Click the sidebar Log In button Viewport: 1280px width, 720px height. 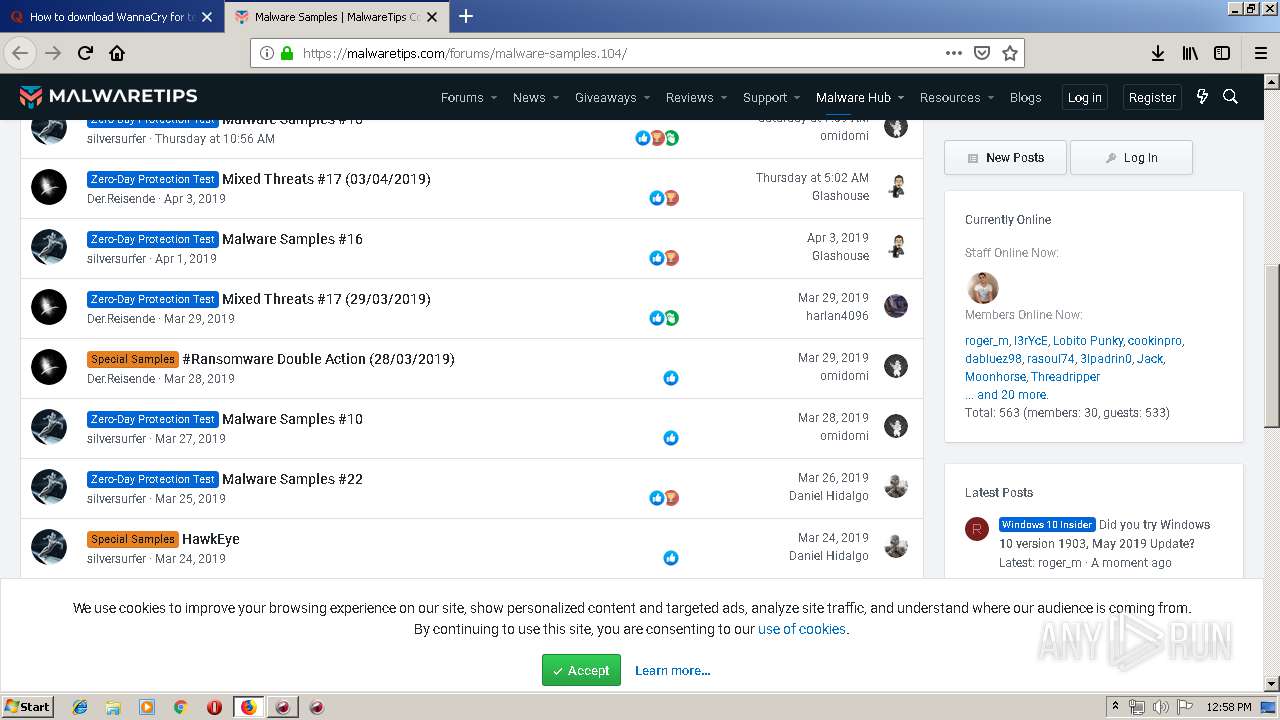tap(1131, 158)
